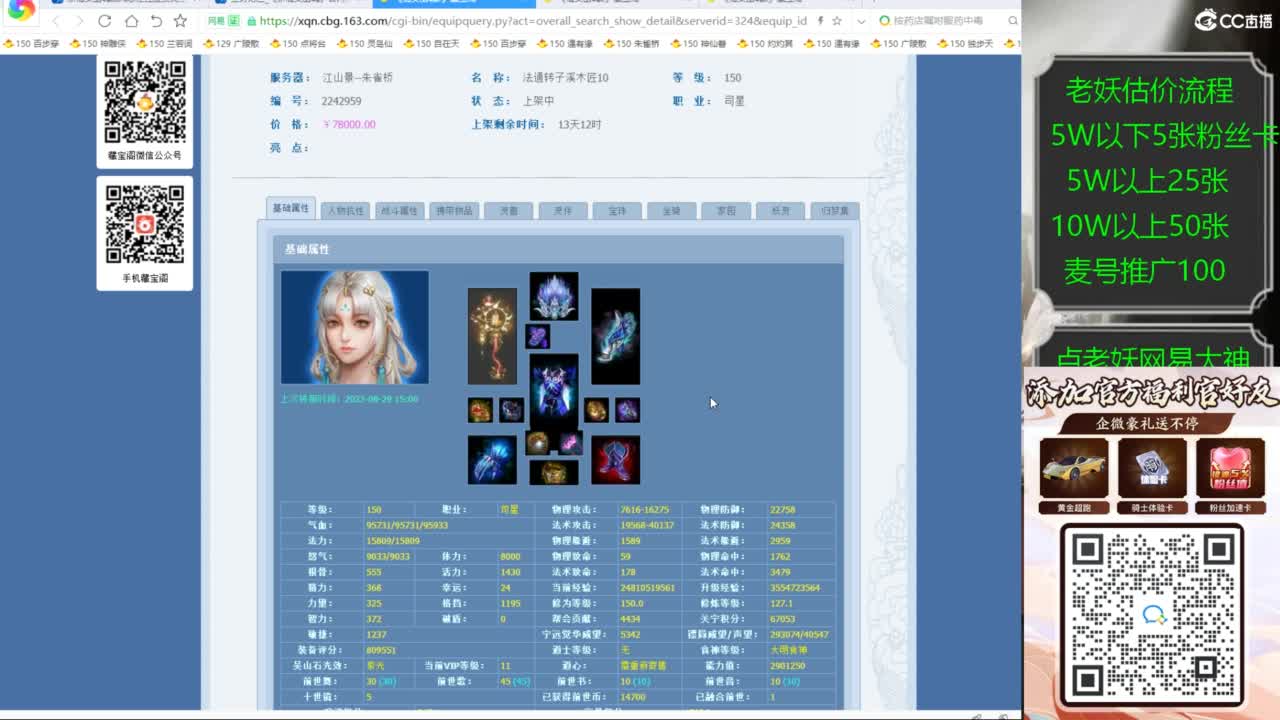Viewport: 1280px width, 720px height.
Task: Click the small purple item below the headgear
Action: coord(538,336)
